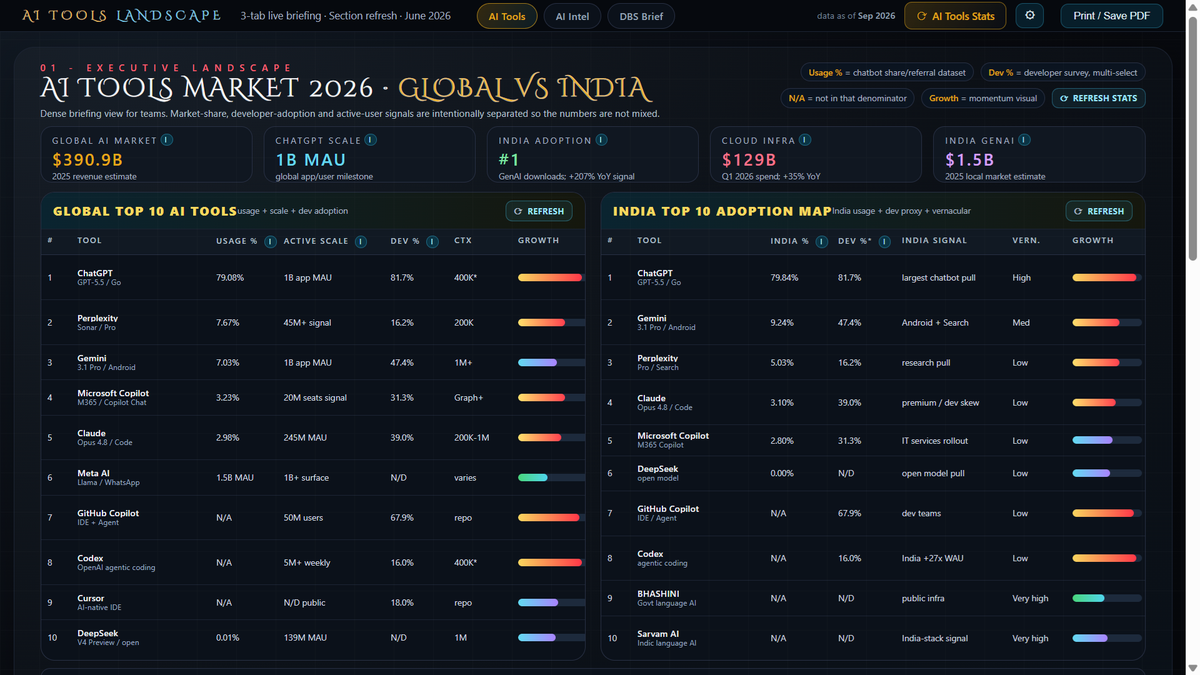Select BHASHINI in India table

click(873, 598)
